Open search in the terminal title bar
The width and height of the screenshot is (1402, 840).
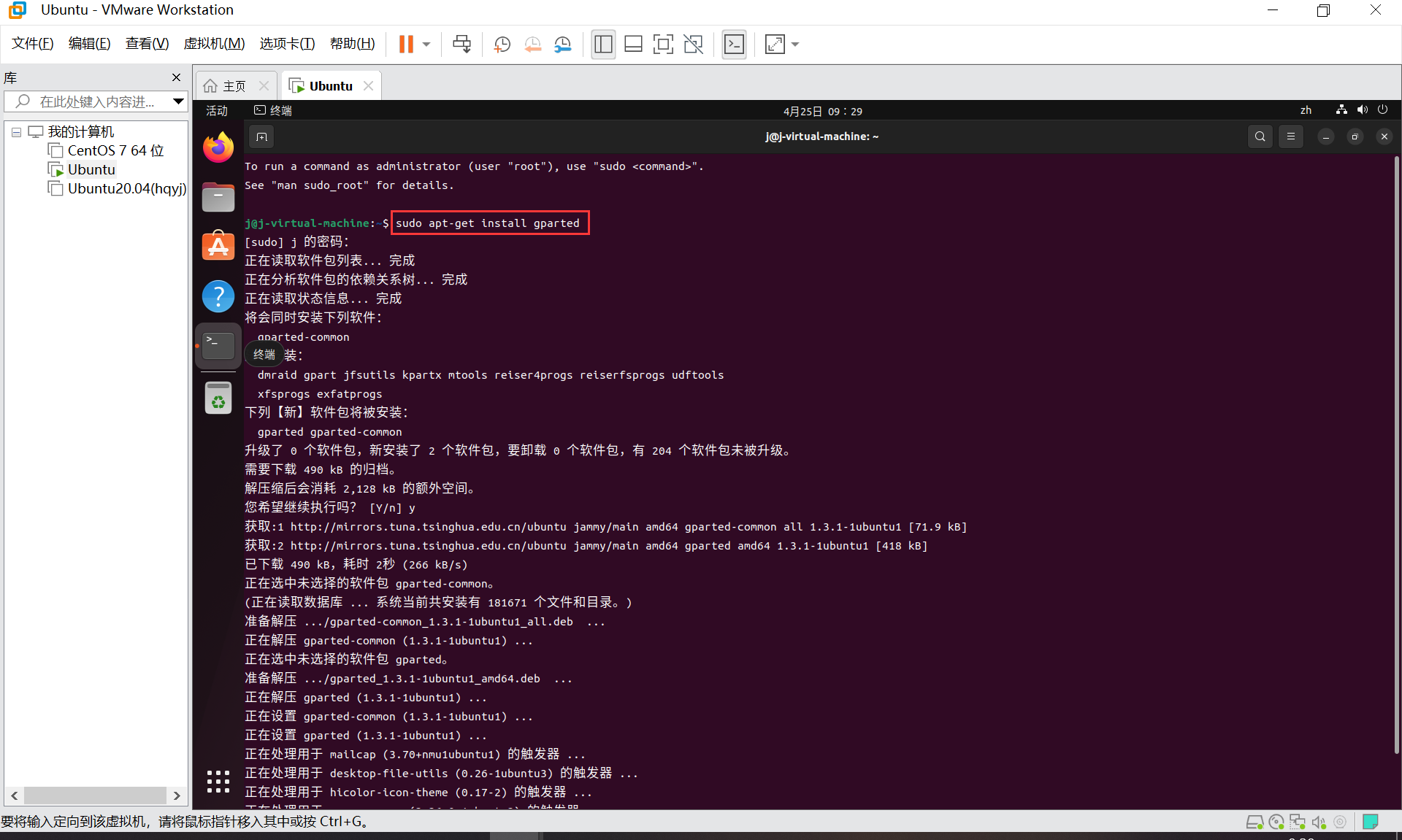click(1260, 136)
